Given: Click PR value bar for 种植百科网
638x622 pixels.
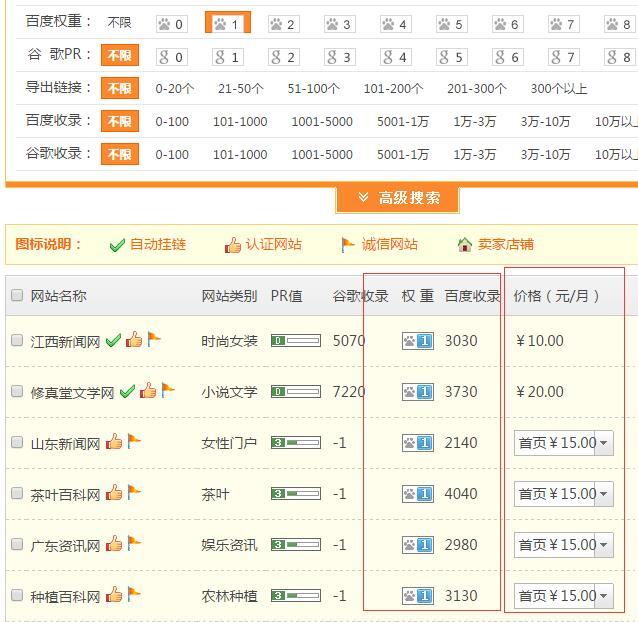Looking at the screenshot, I should coord(296,596).
